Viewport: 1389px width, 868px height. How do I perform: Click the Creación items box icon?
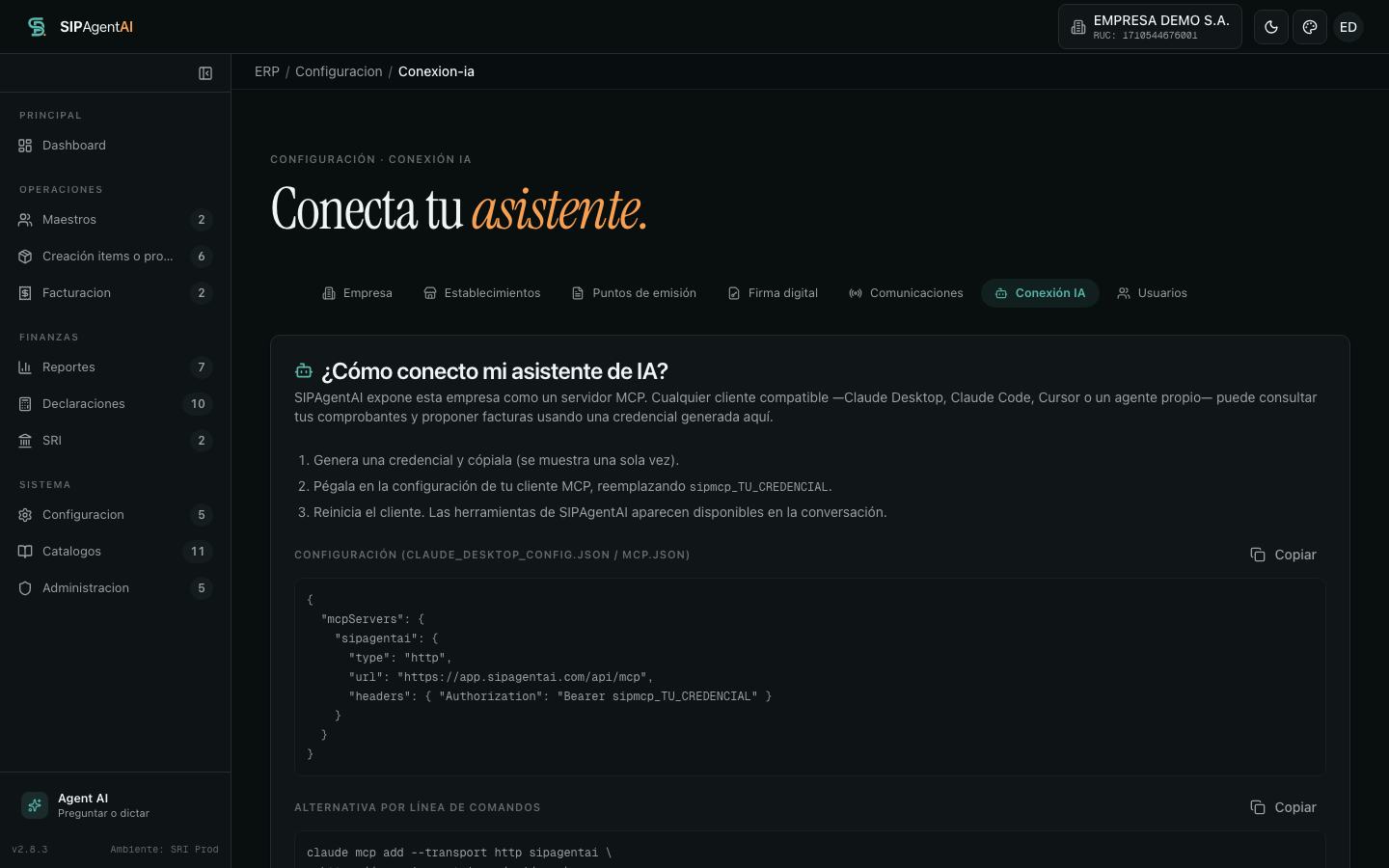[25, 257]
